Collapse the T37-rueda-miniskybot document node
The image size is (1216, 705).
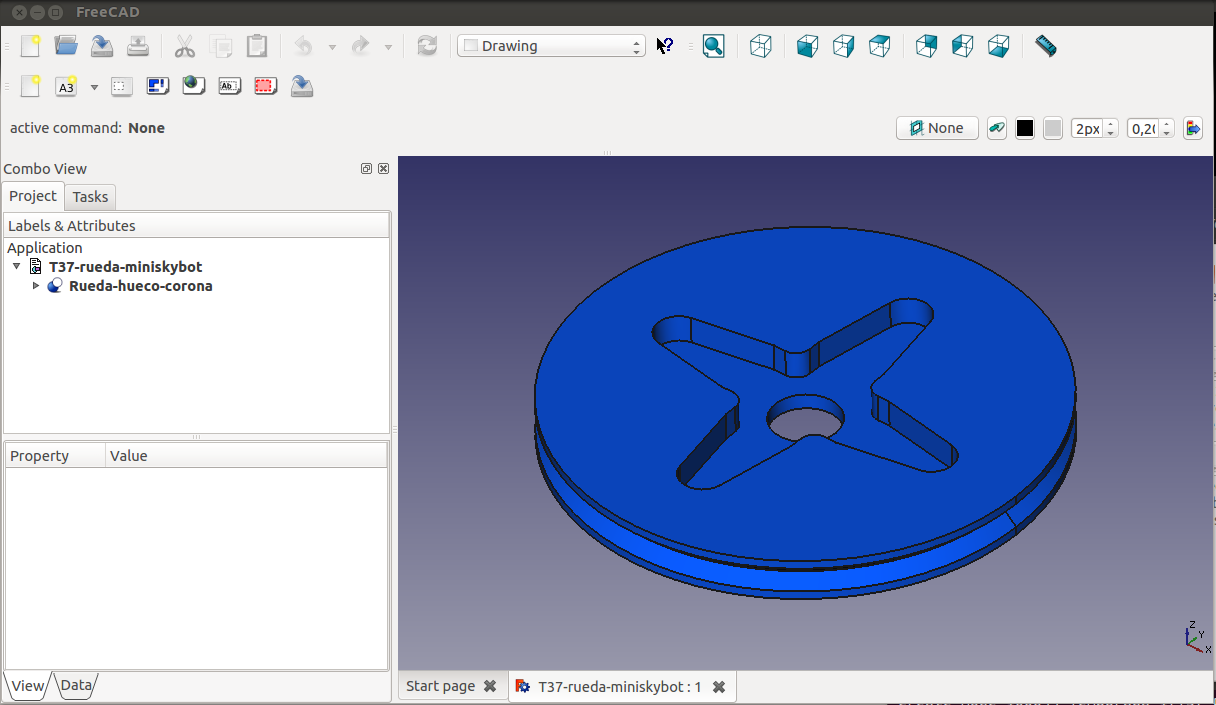click(17, 267)
